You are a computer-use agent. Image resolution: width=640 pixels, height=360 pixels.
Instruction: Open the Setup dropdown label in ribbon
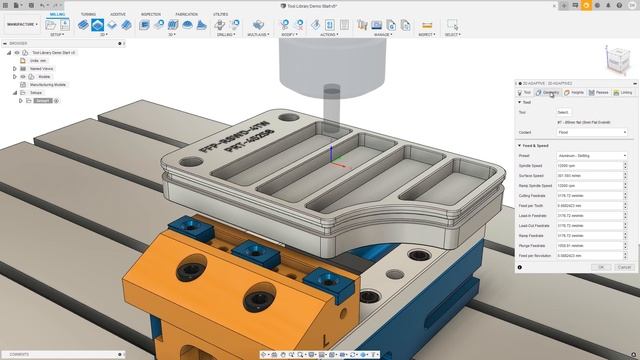tap(57, 35)
